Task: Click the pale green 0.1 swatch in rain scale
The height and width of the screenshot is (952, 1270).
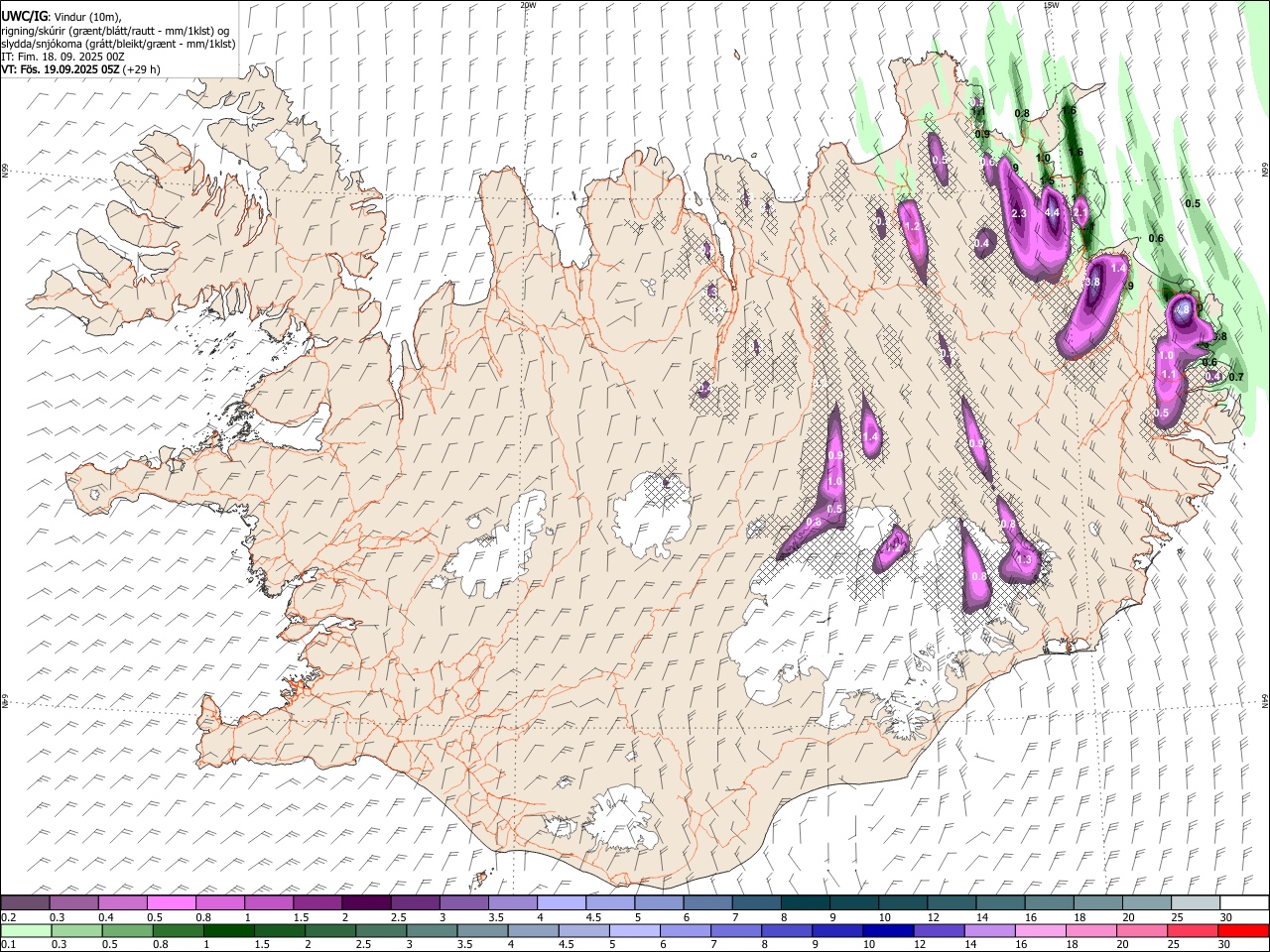Action: [26, 931]
